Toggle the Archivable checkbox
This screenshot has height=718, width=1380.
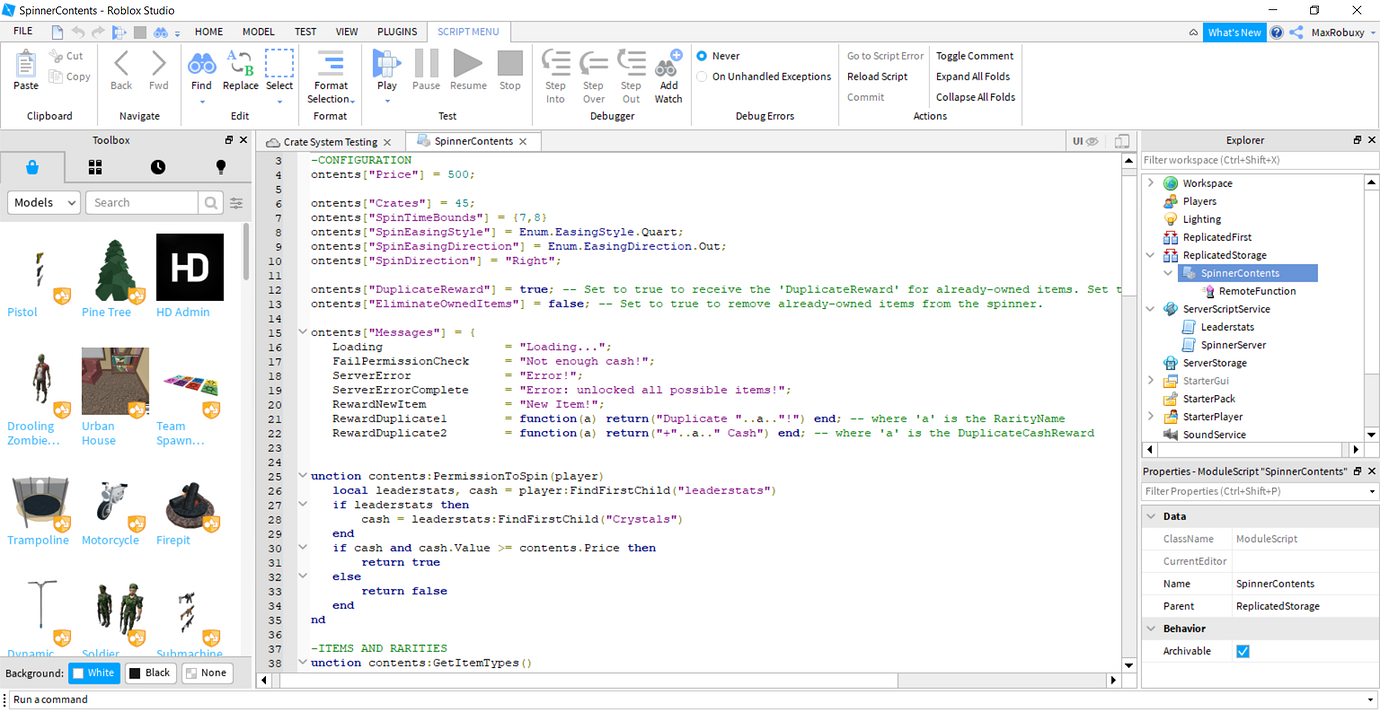pyautogui.click(x=1242, y=651)
